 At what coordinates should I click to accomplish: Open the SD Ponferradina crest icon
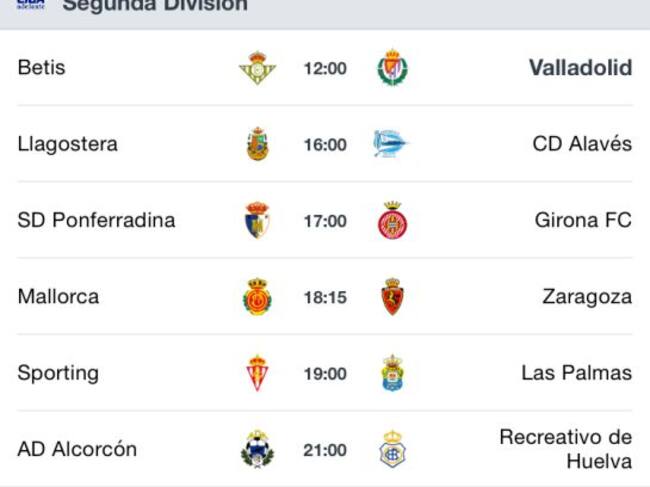pos(257,220)
